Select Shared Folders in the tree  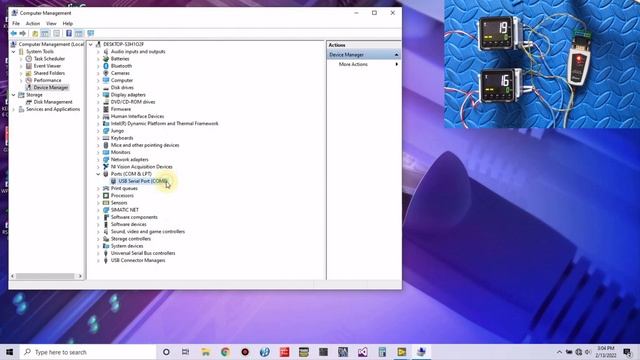[49, 73]
